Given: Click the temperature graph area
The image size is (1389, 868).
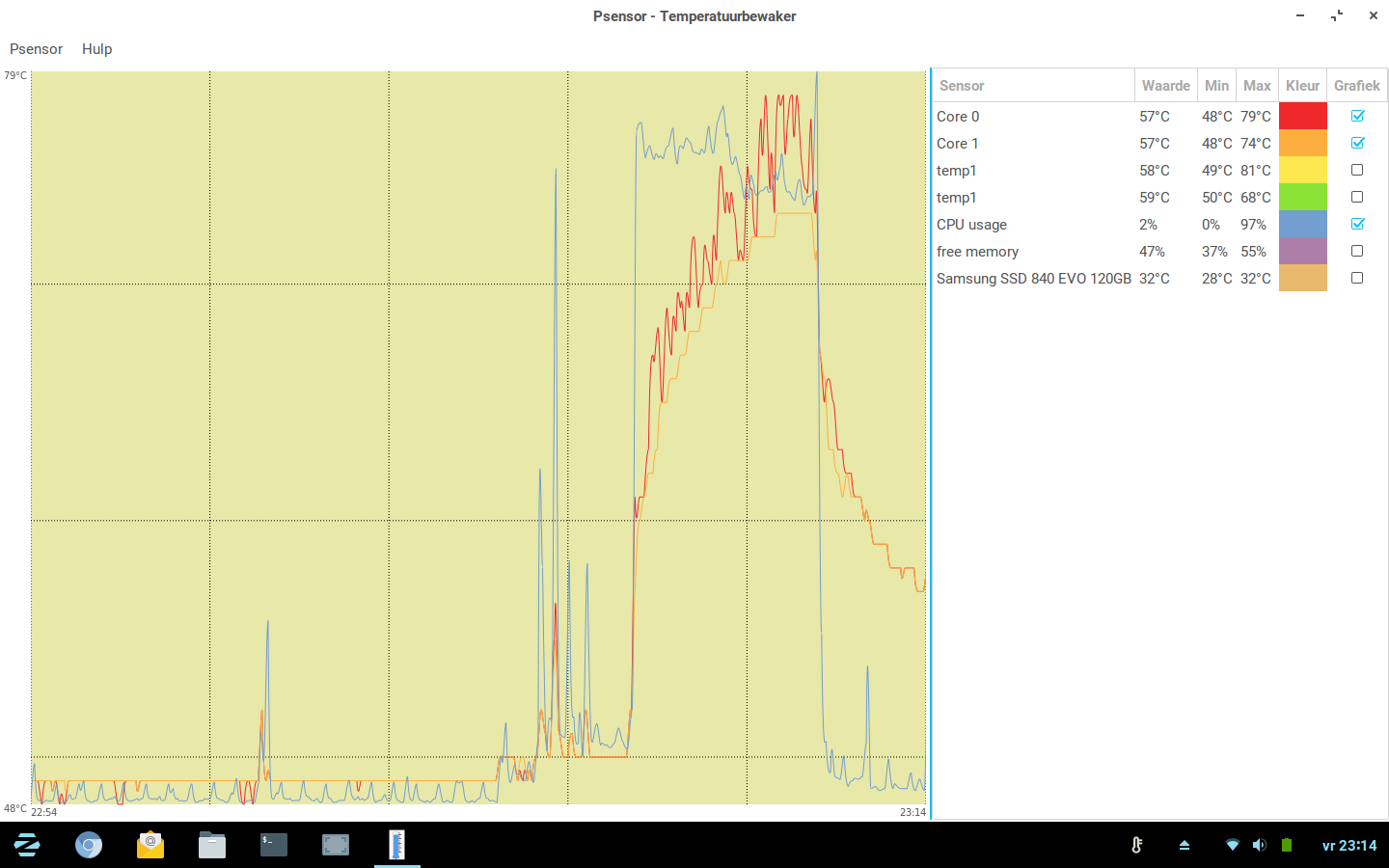Looking at the screenshot, I should 478,437.
